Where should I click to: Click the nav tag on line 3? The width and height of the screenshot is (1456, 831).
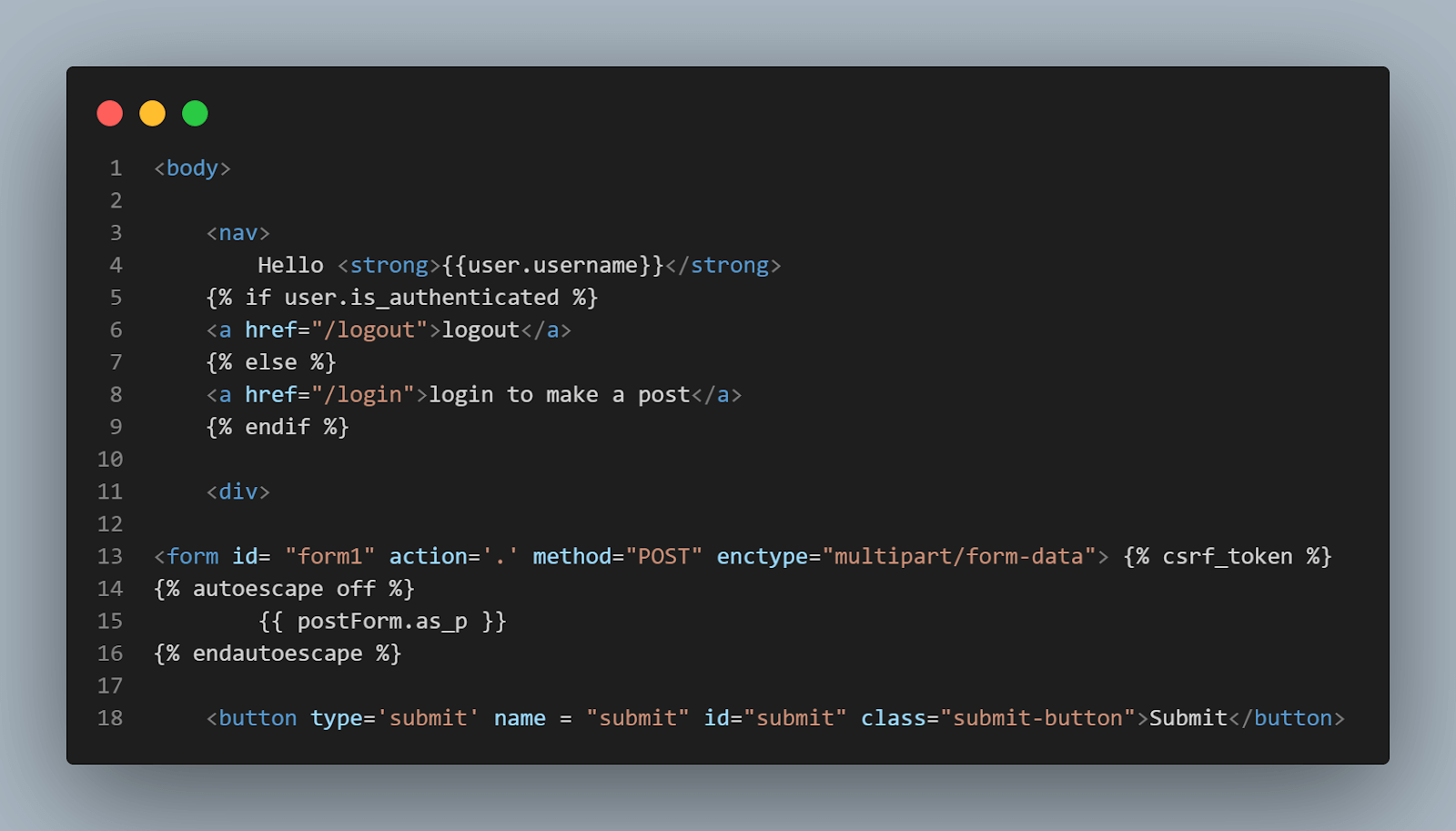coord(238,233)
